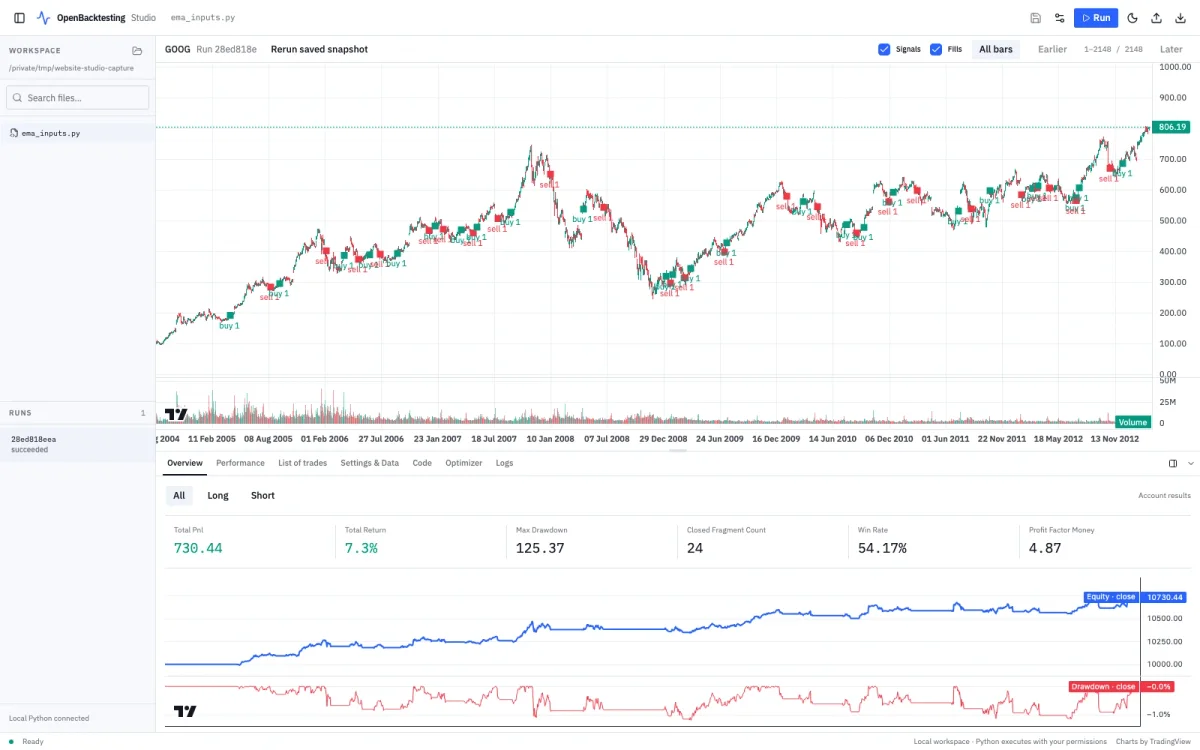The image size is (1200, 750).
Task: Click the Volume label on chart
Action: [1132, 422]
